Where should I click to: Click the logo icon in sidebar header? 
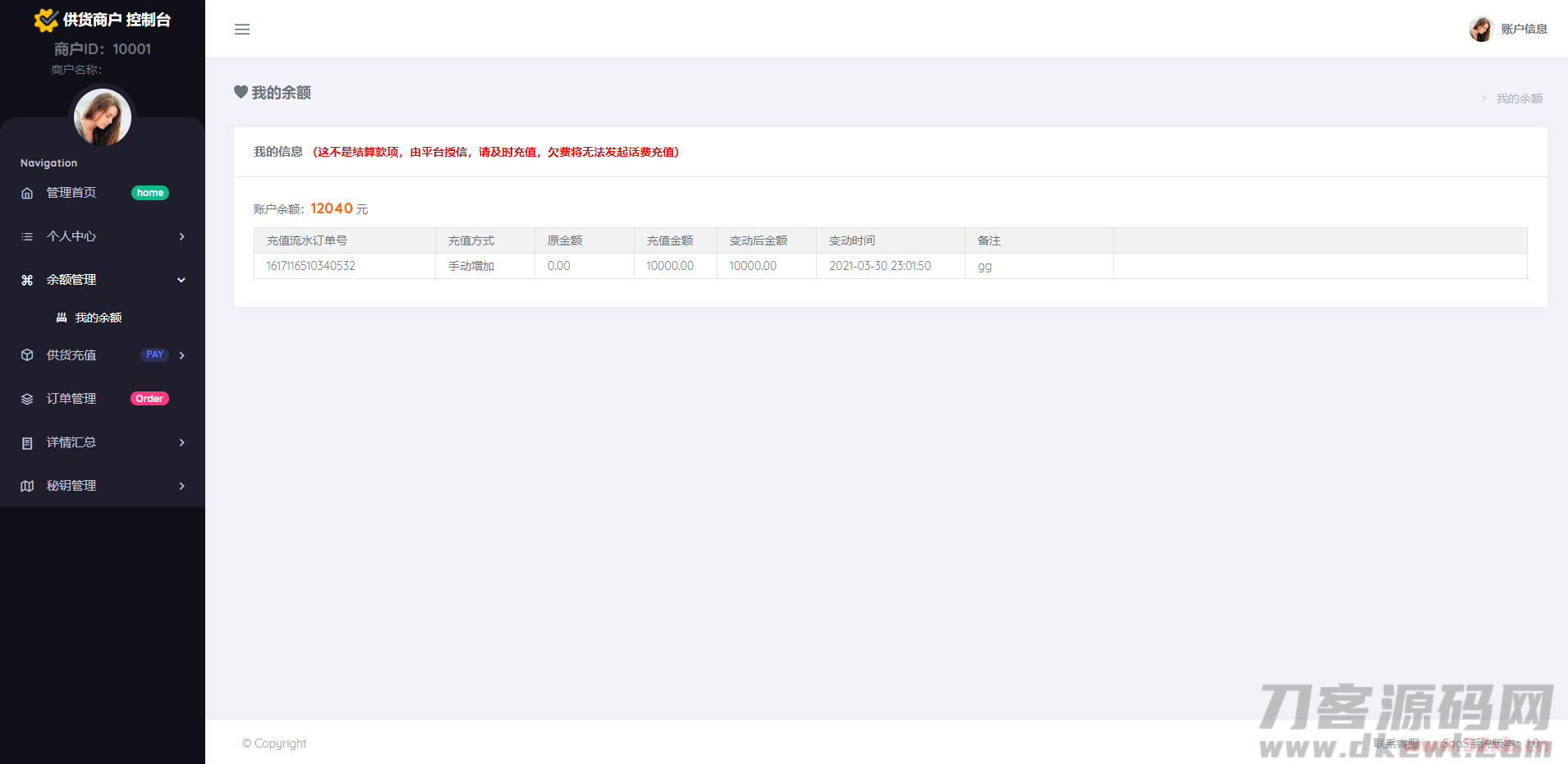tap(46, 20)
